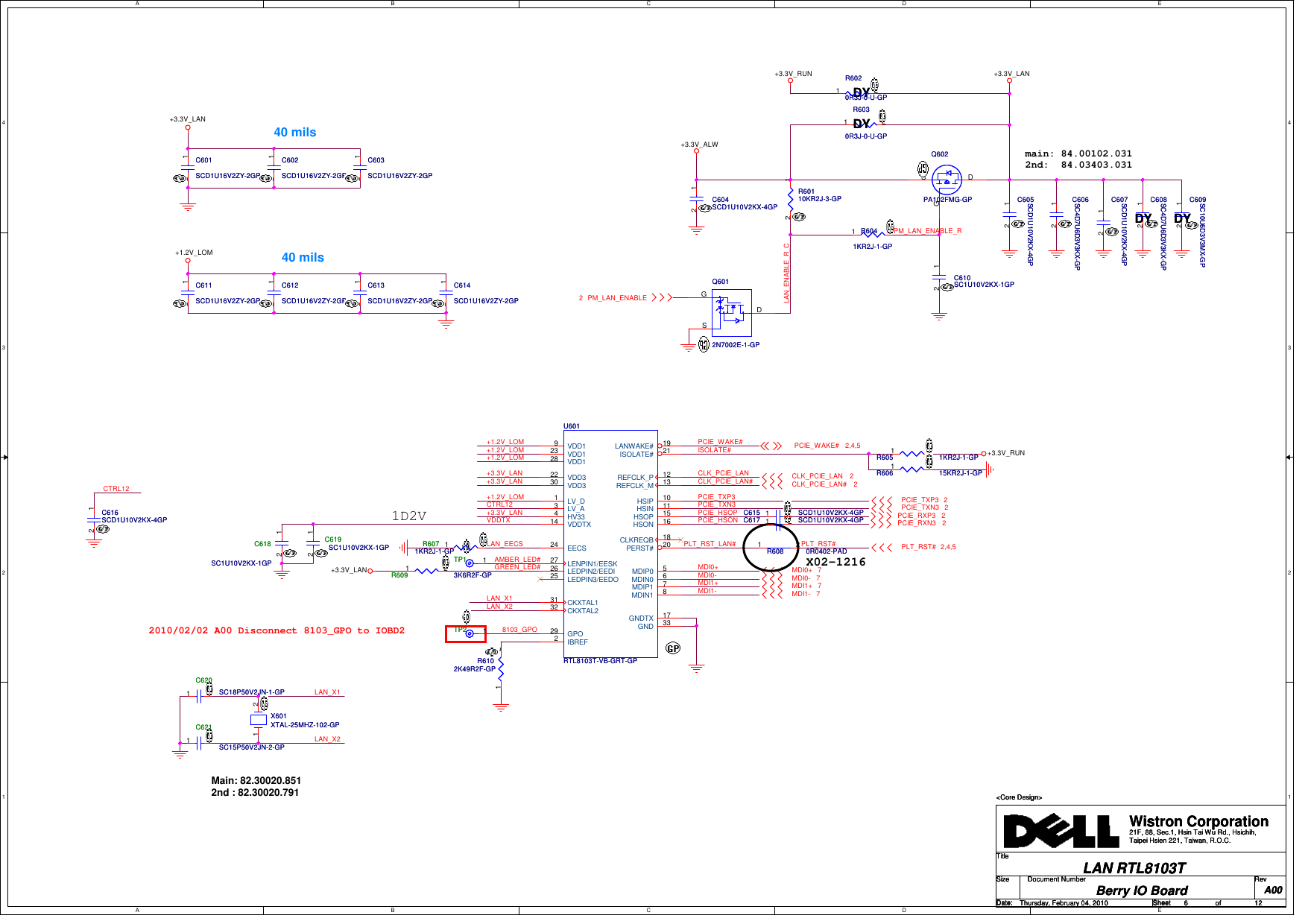Select the 'IBREF' pin name on U601
This screenshot has height=924, width=1308.
578,642
